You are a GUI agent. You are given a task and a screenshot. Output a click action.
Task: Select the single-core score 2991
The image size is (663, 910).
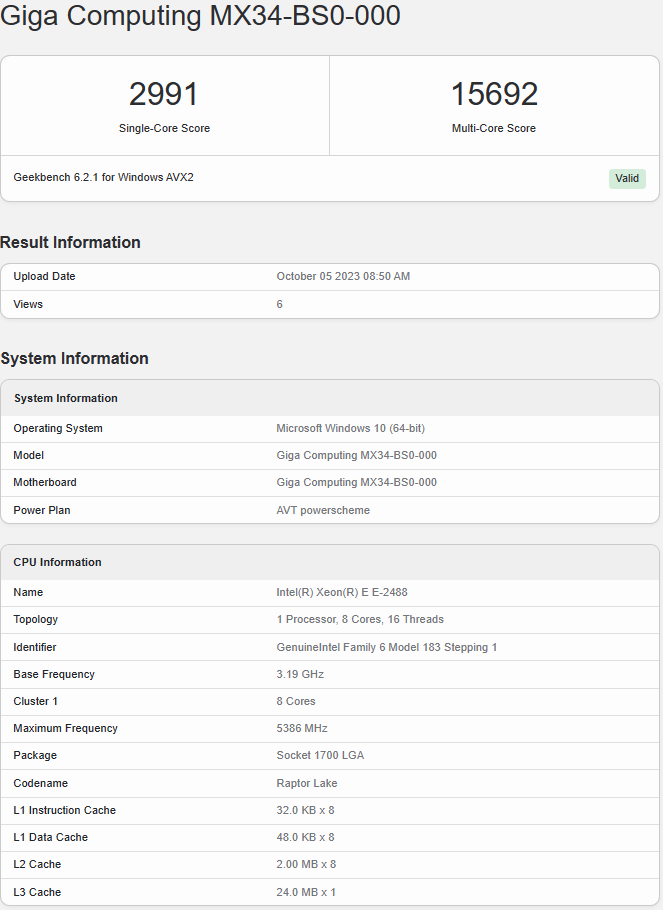(x=164, y=93)
